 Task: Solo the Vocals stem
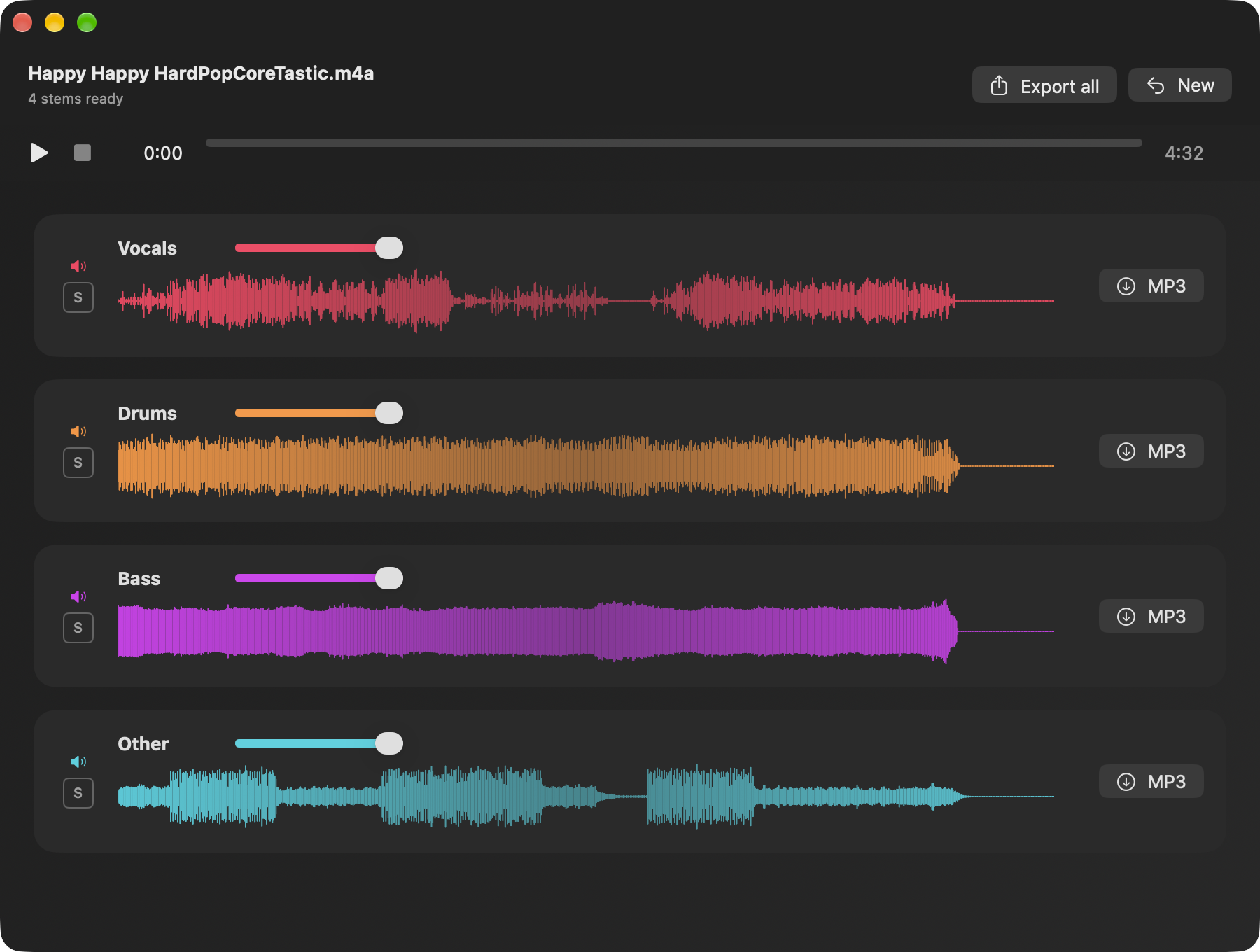[x=78, y=297]
